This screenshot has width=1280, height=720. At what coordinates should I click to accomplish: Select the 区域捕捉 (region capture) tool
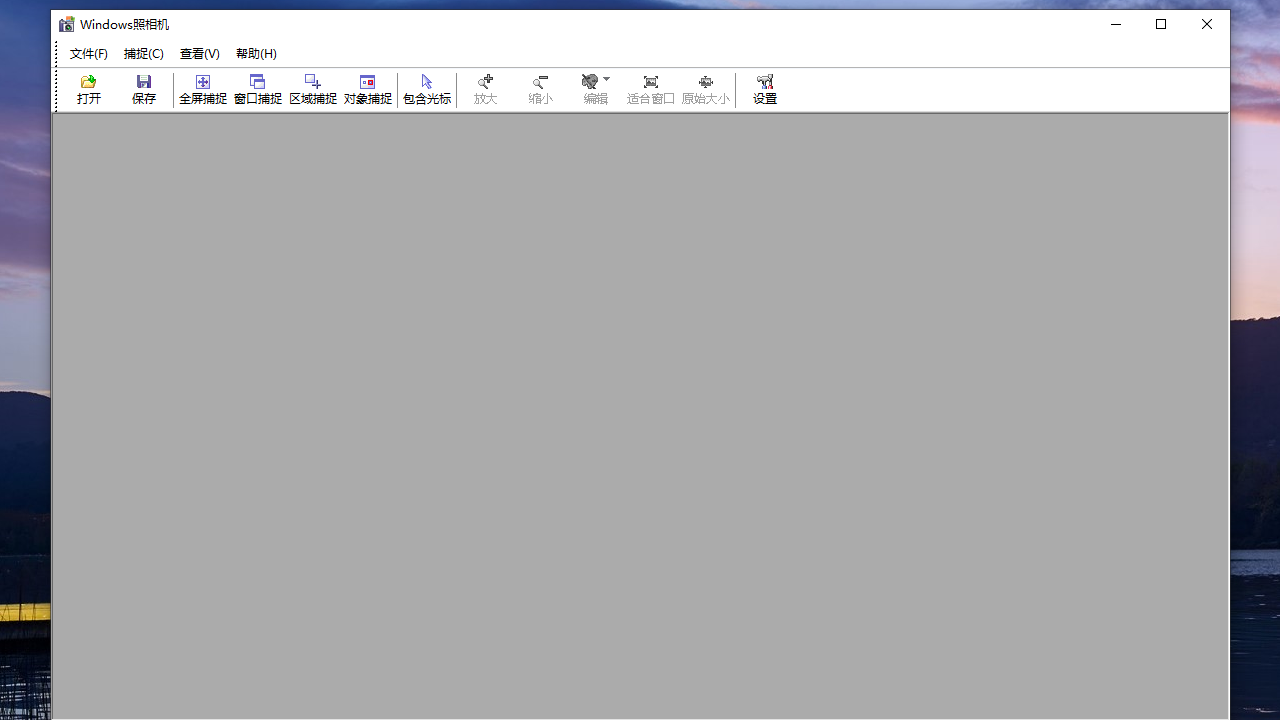coord(312,89)
